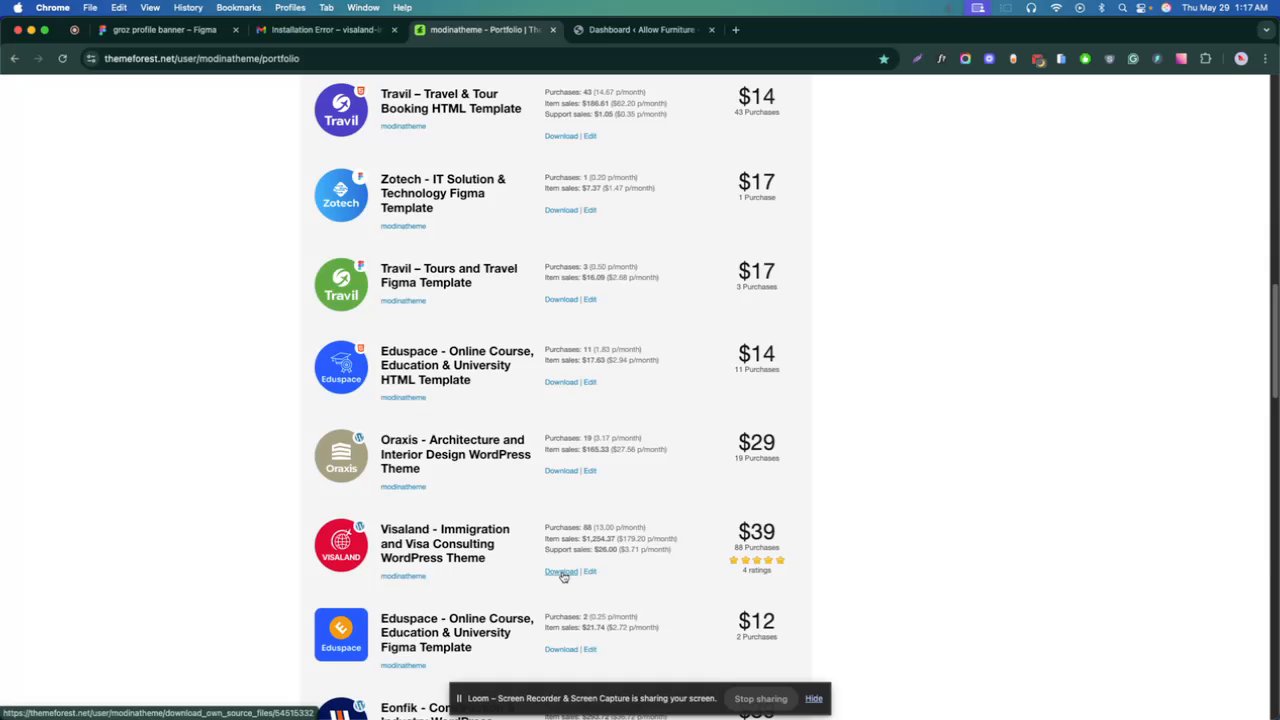Click the purple feather extension icon
The image size is (1280, 720).
click(x=917, y=59)
